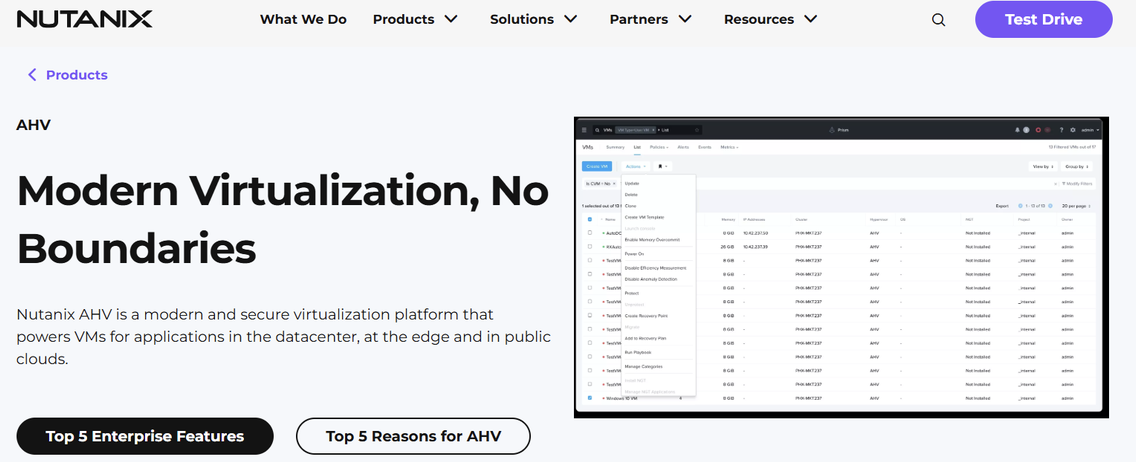
Task: Click the 'Nutanix AHV is a modern' paragraph
Action: (283, 337)
